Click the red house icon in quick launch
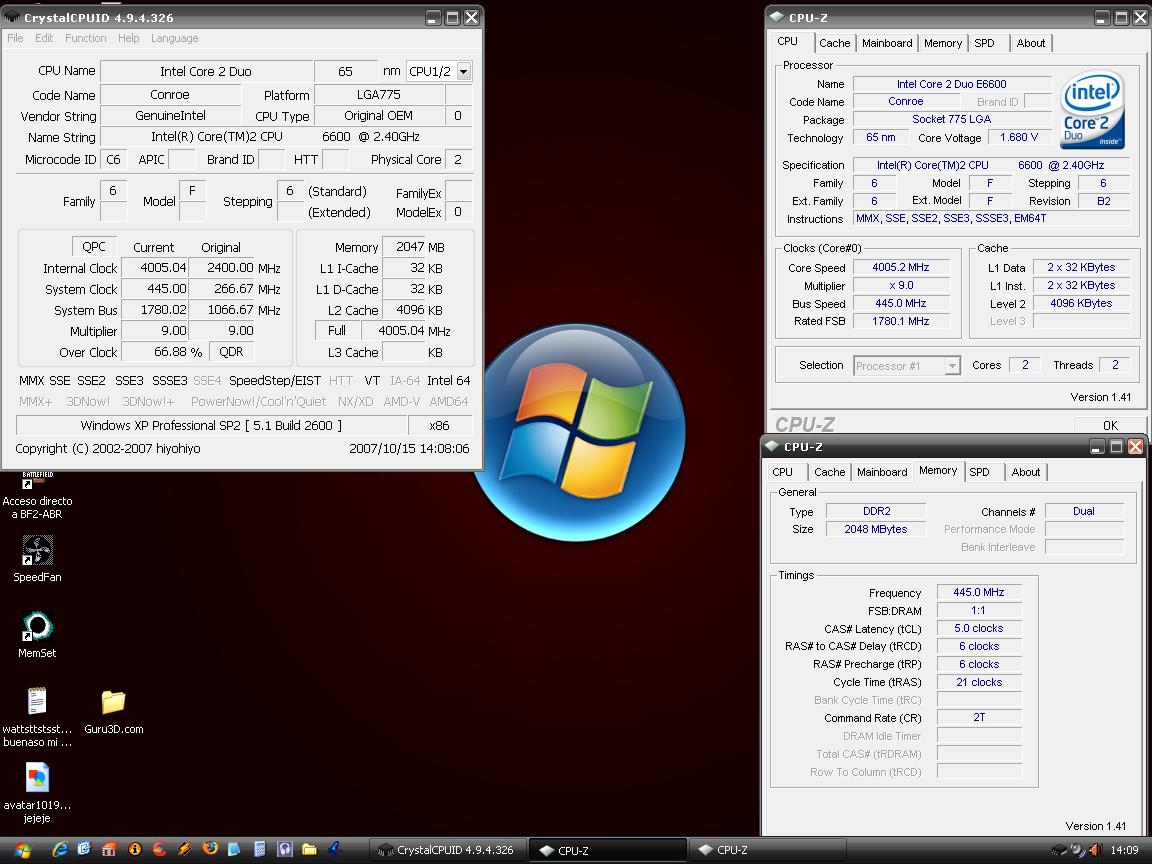This screenshot has height=864, width=1152. coord(109,849)
